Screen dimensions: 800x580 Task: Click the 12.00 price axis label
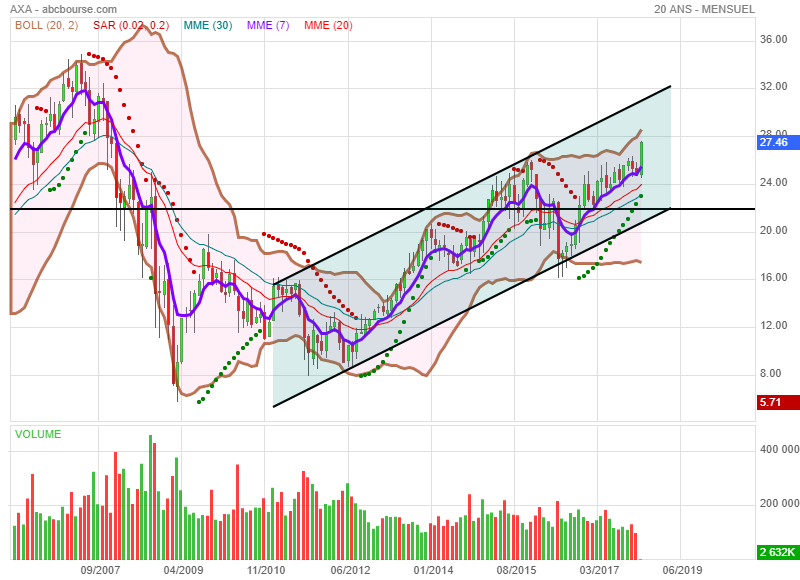[773, 325]
